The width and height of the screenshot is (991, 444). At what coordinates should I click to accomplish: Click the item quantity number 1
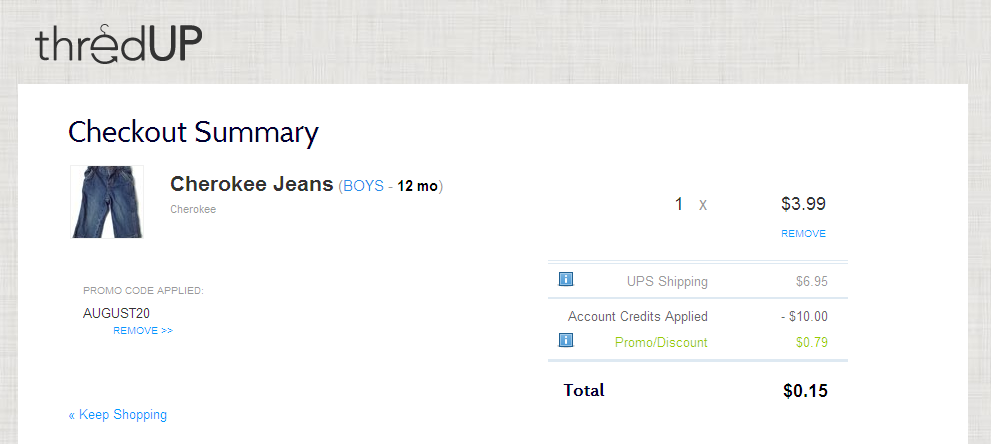click(679, 205)
